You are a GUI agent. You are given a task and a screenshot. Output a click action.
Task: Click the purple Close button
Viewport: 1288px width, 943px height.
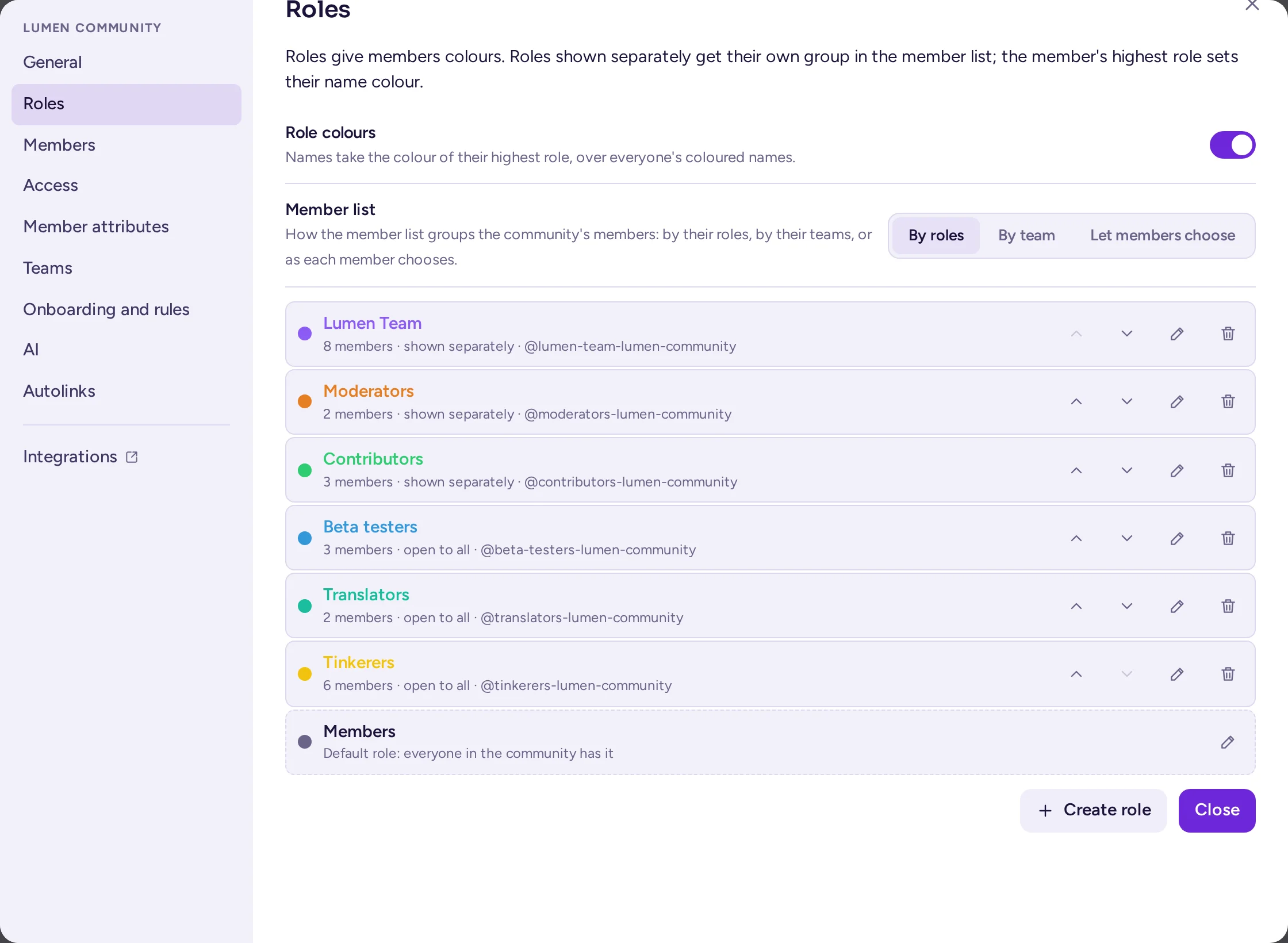pyautogui.click(x=1217, y=810)
